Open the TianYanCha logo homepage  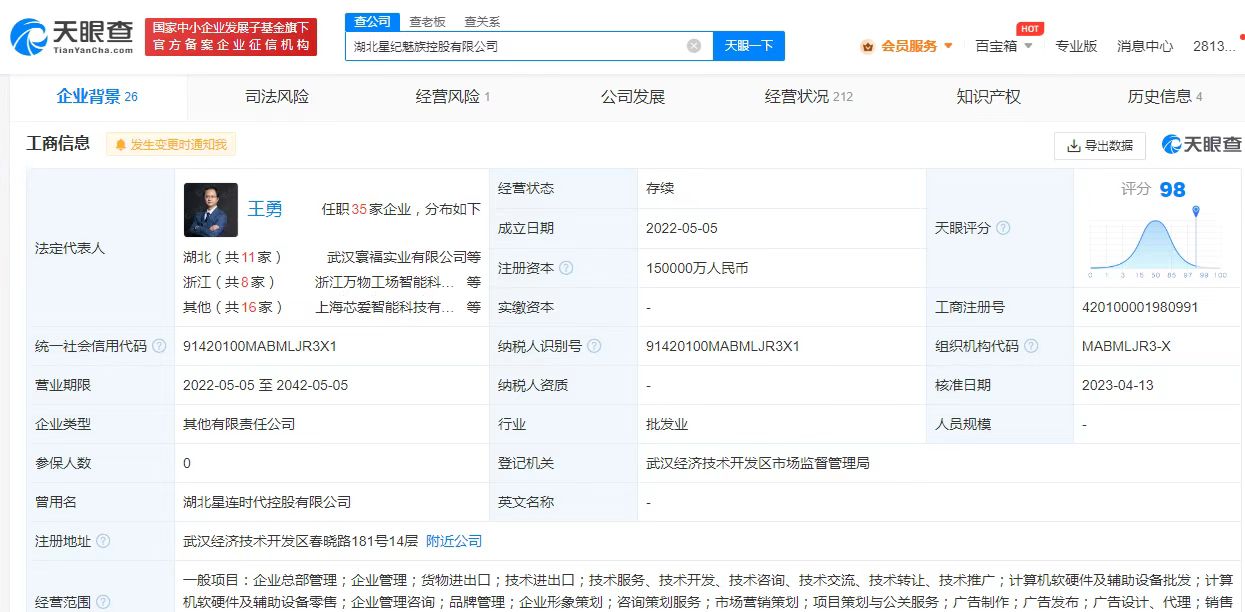point(72,36)
